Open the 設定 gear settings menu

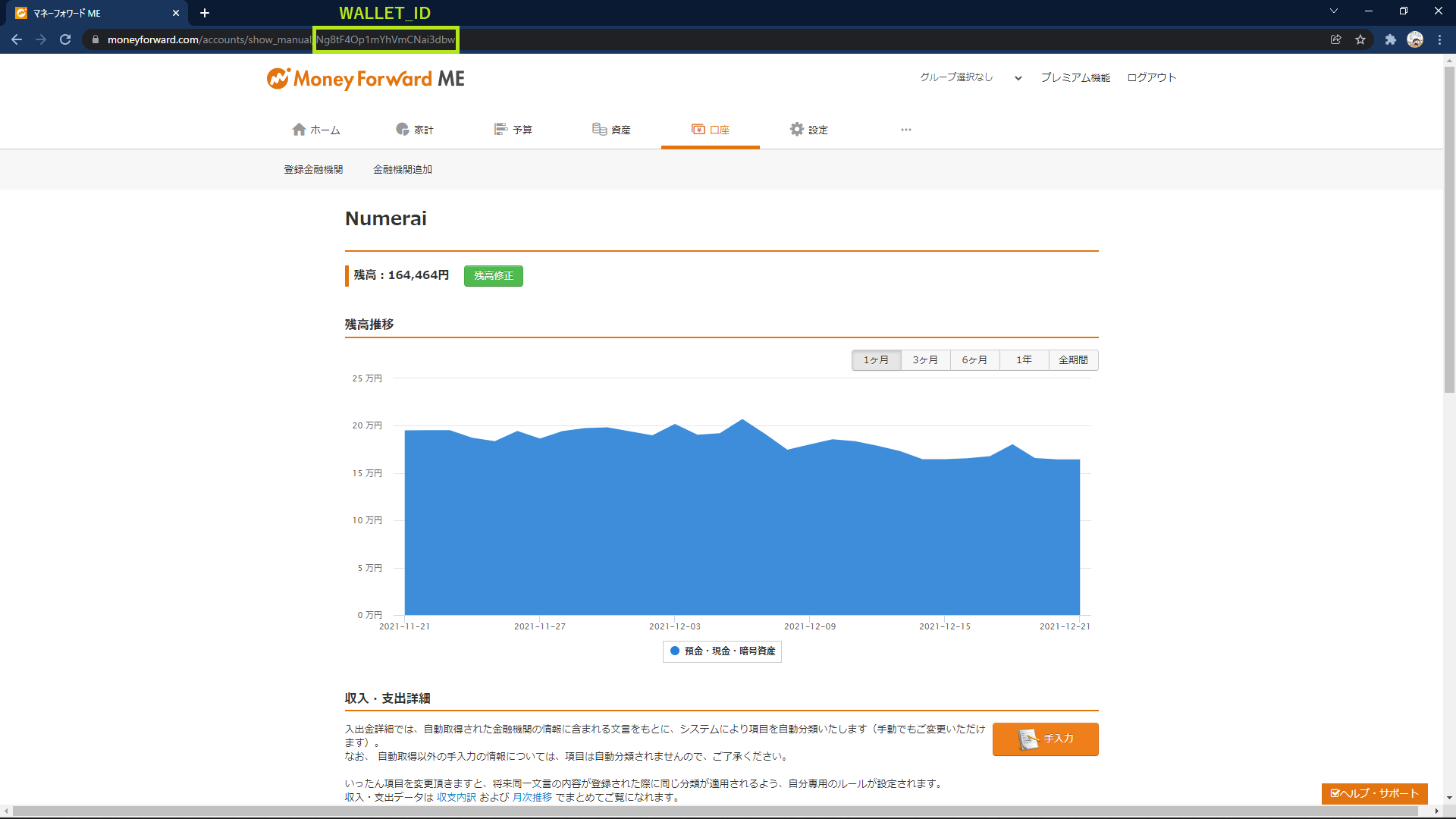[808, 130]
